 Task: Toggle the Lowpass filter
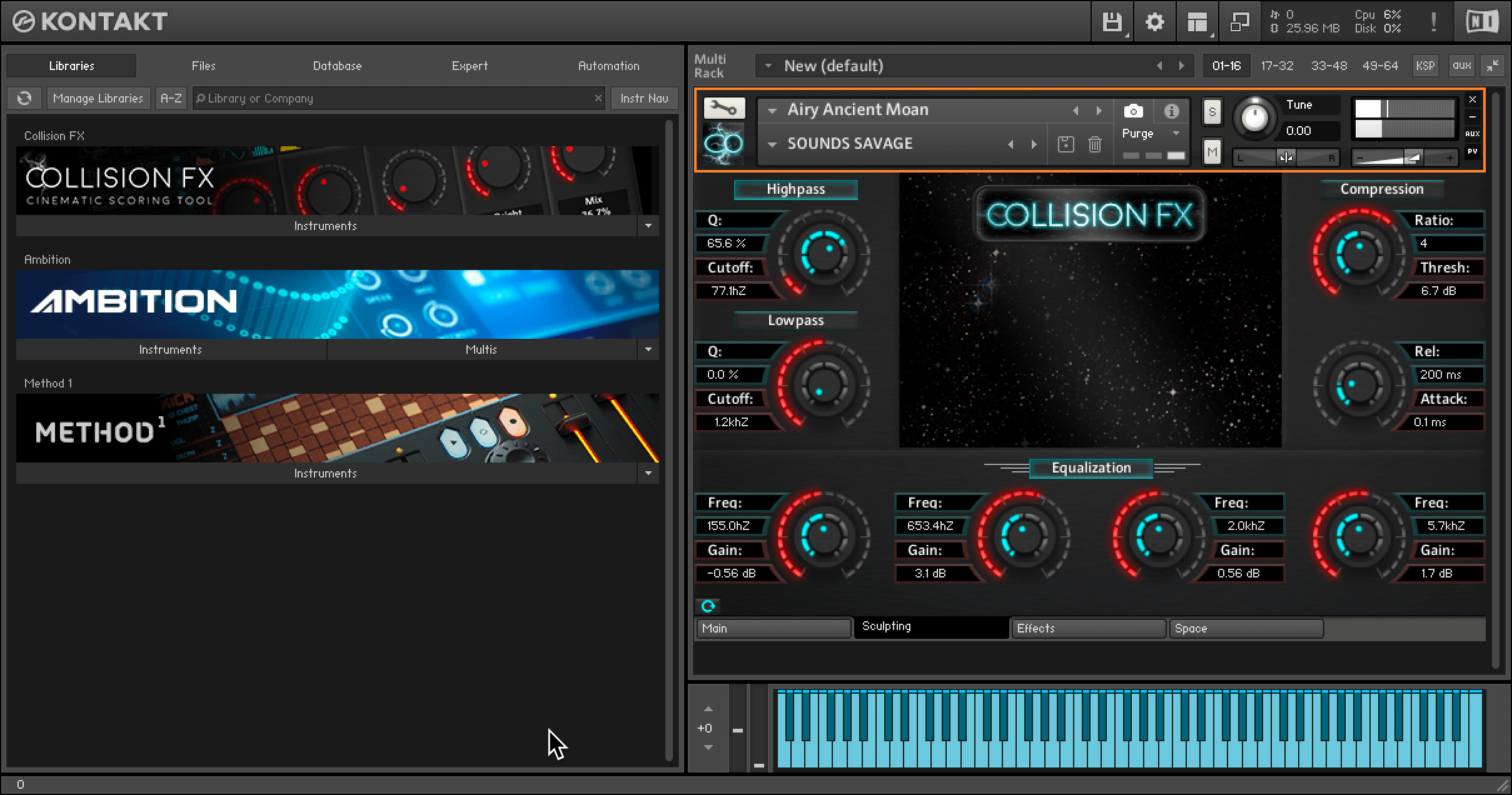[795, 321]
